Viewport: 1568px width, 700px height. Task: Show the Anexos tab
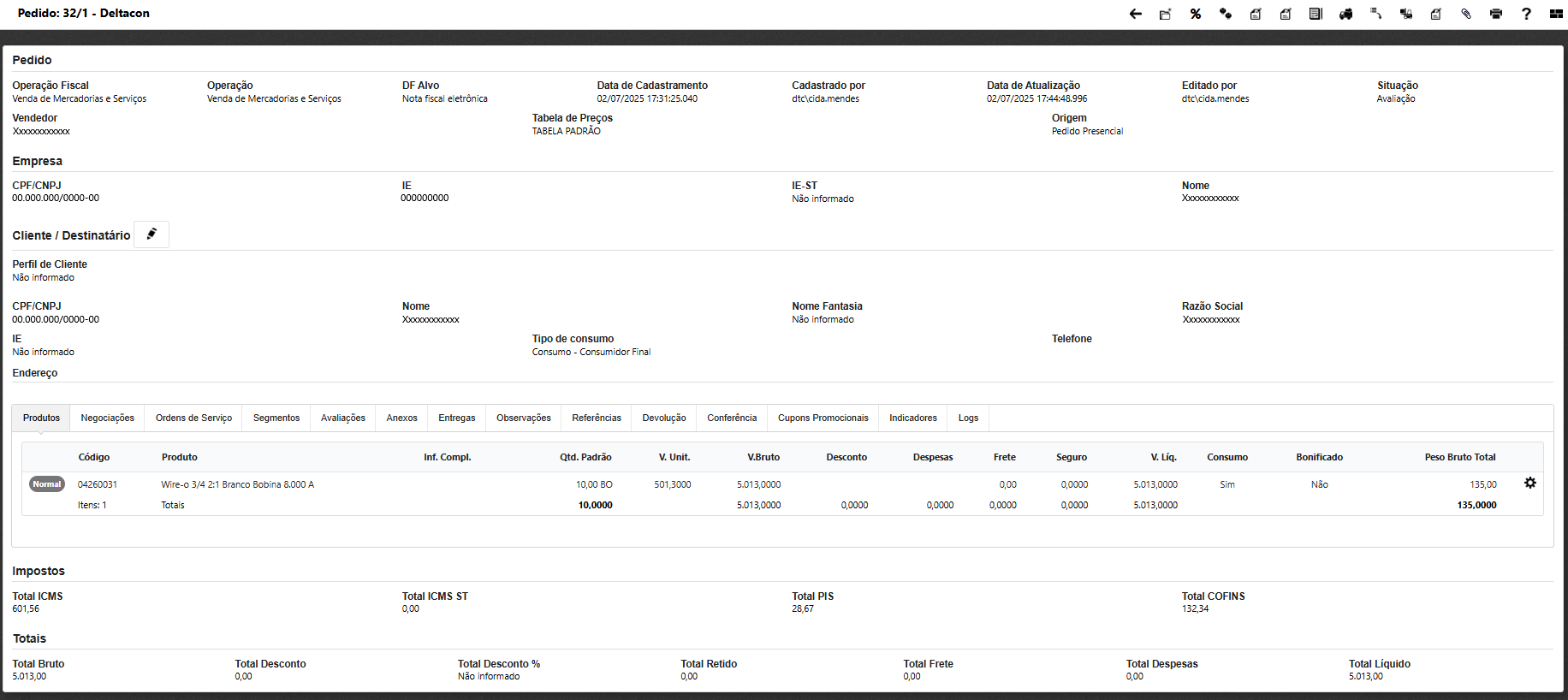click(x=401, y=418)
